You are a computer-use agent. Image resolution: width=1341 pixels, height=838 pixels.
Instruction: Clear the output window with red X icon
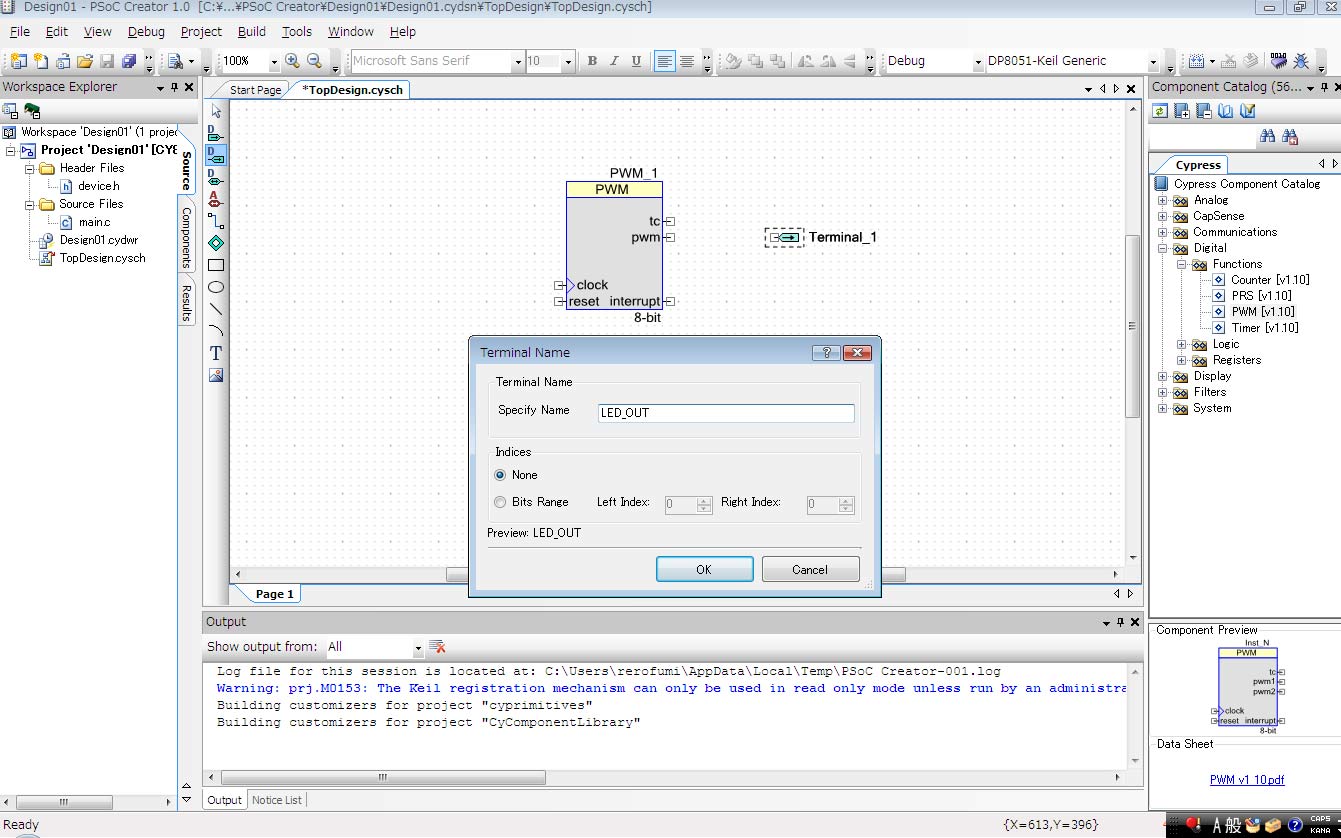tap(437, 647)
